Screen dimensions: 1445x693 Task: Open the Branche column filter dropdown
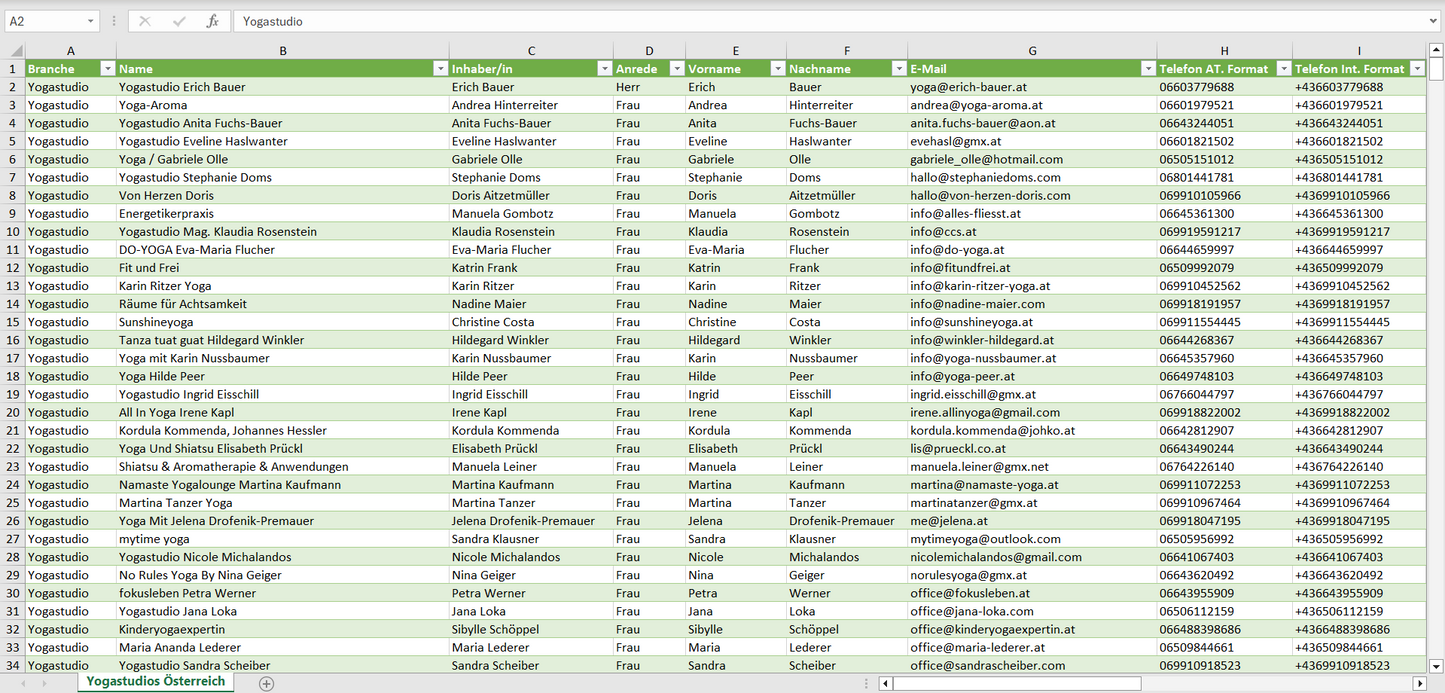pyautogui.click(x=108, y=69)
